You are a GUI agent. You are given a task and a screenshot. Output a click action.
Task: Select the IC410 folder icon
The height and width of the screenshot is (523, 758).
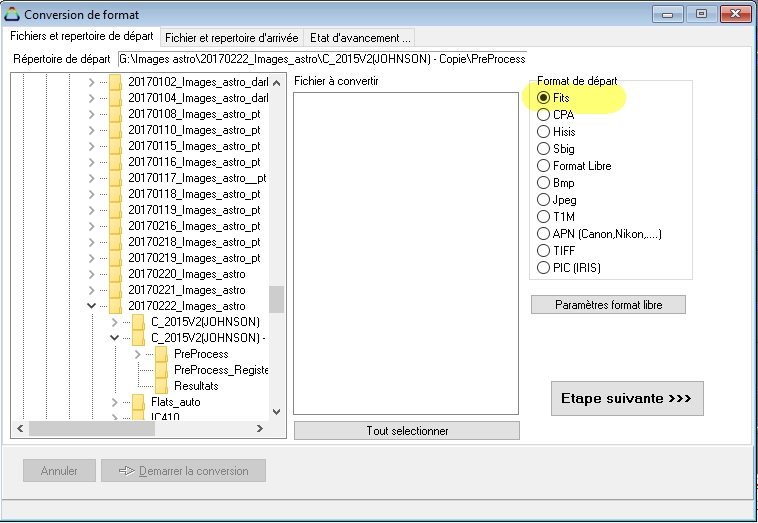[139, 418]
